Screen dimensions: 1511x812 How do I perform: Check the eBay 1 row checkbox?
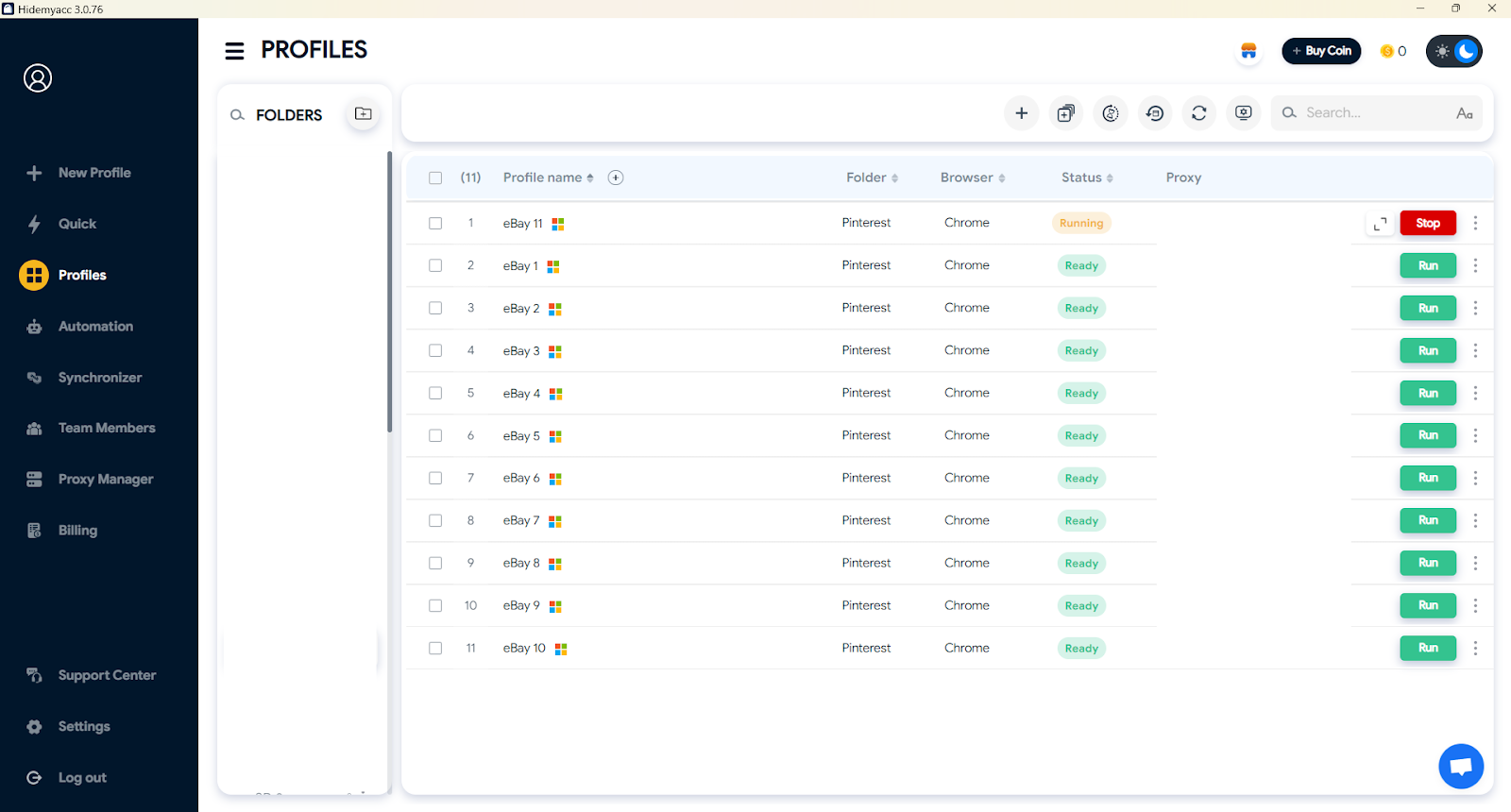435,266
